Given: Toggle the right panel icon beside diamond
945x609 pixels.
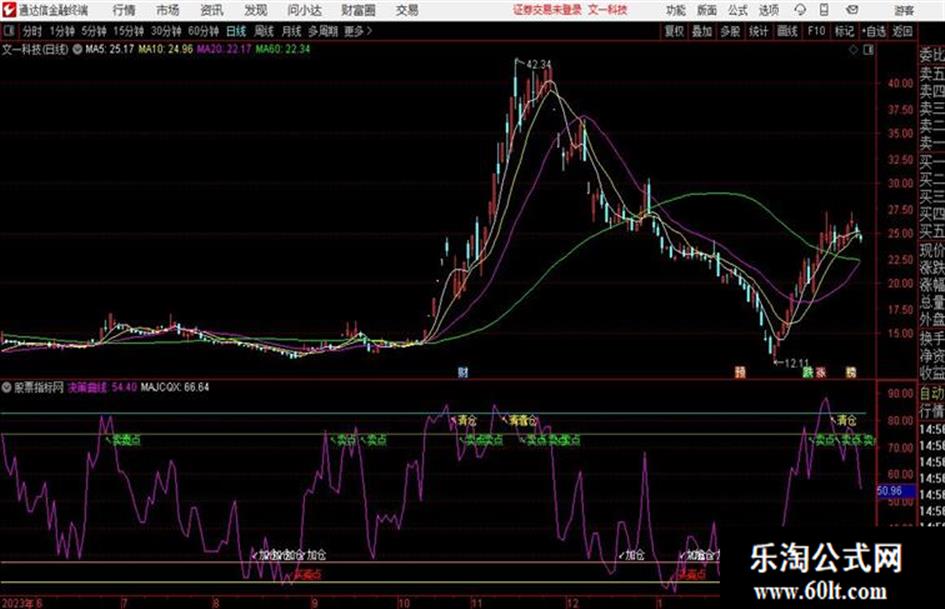Looking at the screenshot, I should pyautogui.click(x=868, y=50).
